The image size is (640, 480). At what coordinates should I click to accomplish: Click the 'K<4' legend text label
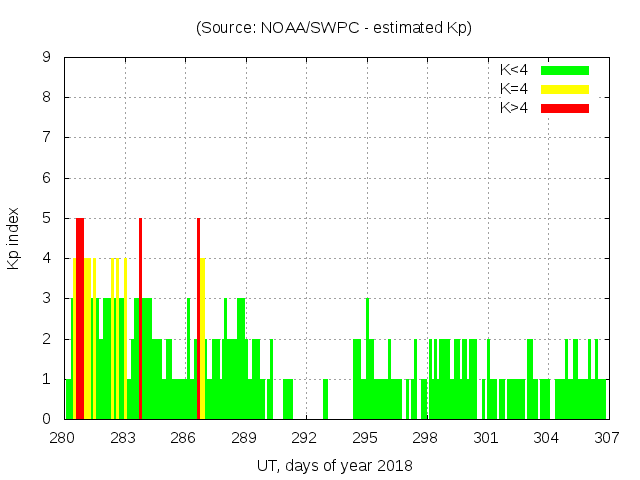tap(514, 70)
